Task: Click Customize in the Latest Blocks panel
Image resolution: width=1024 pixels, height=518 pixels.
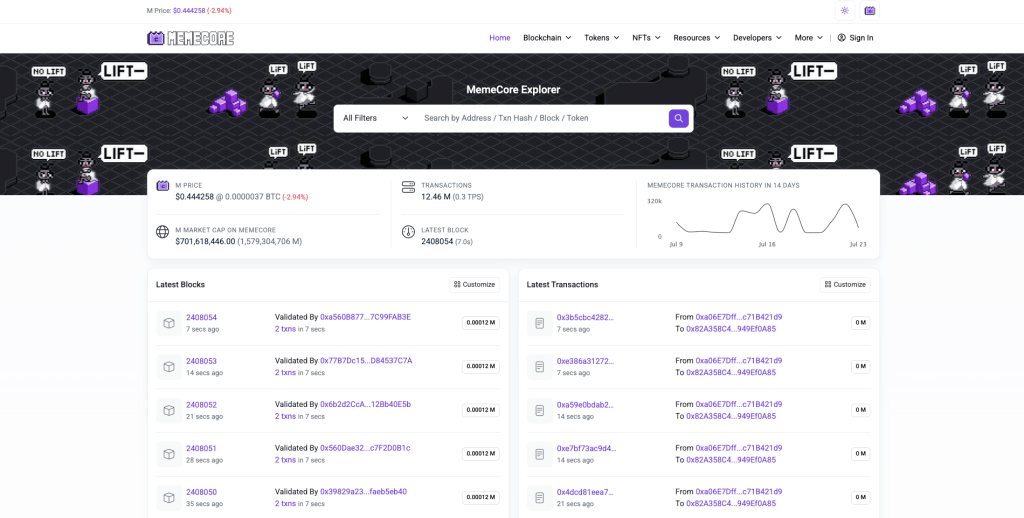Action: pyautogui.click(x=474, y=284)
